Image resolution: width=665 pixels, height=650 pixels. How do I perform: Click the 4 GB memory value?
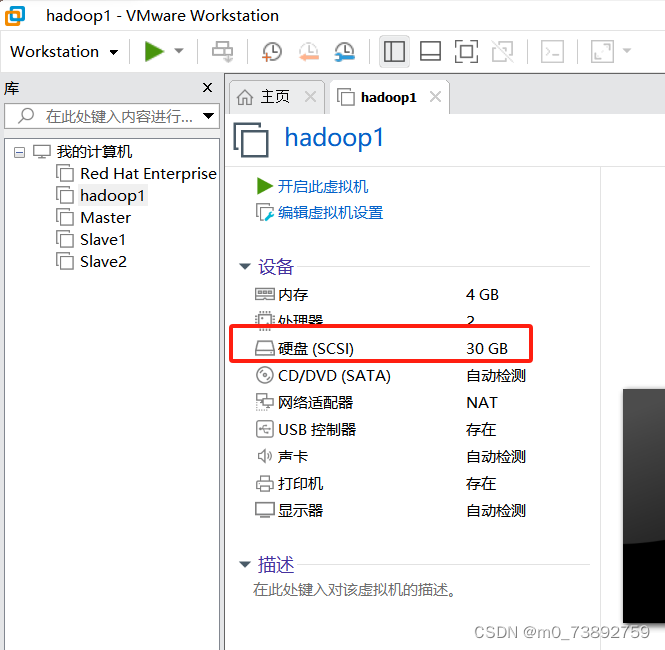pyautogui.click(x=482, y=295)
